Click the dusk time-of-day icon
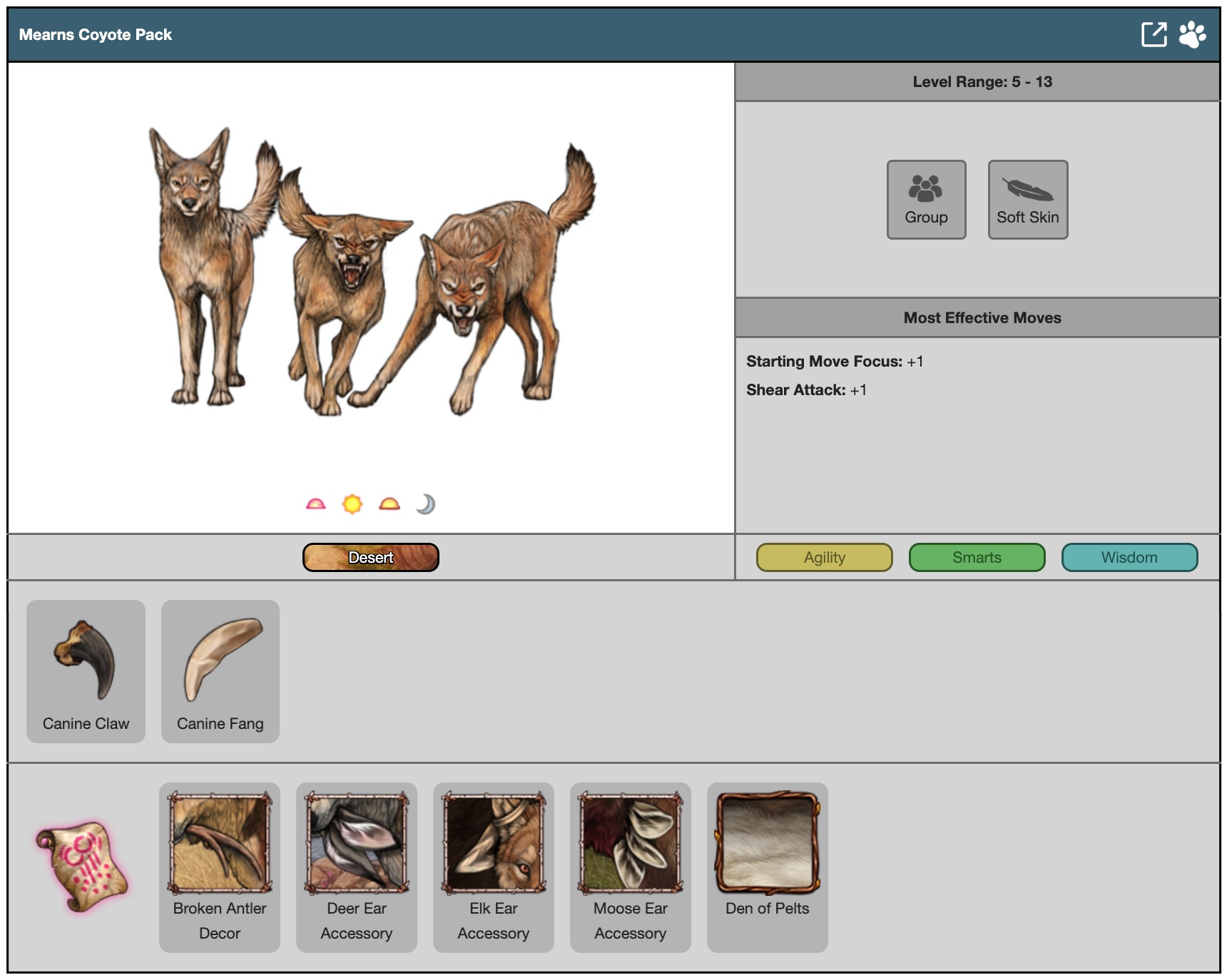 pos(390,504)
